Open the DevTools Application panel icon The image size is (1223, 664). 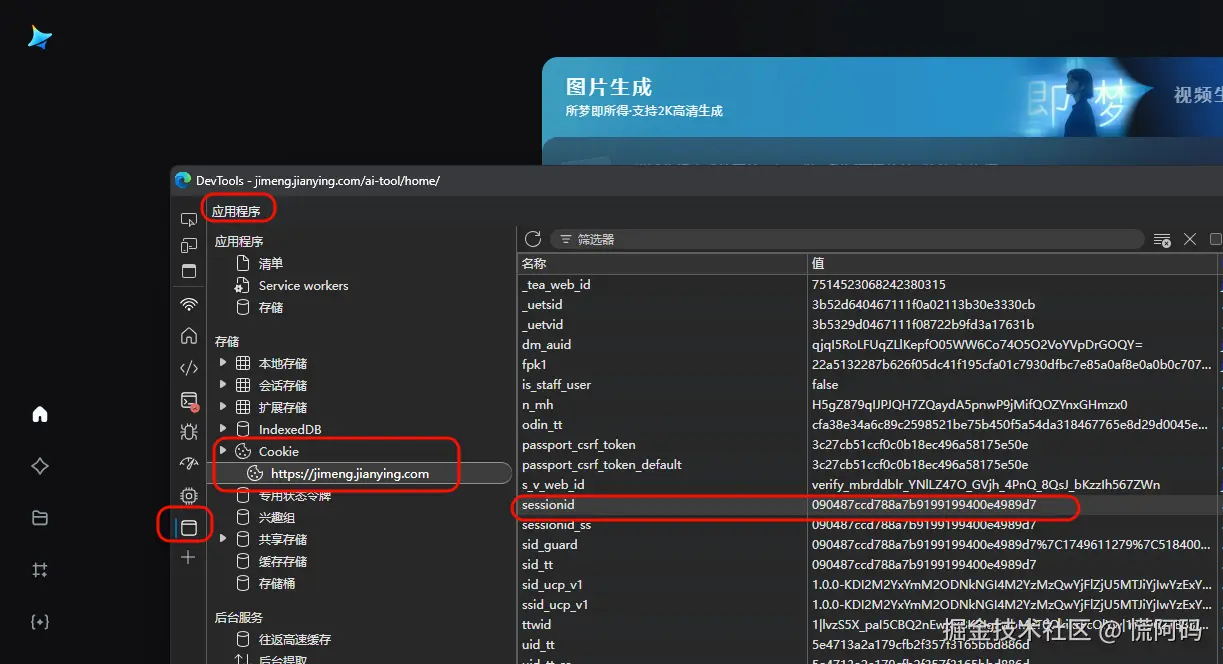pyautogui.click(x=189, y=527)
